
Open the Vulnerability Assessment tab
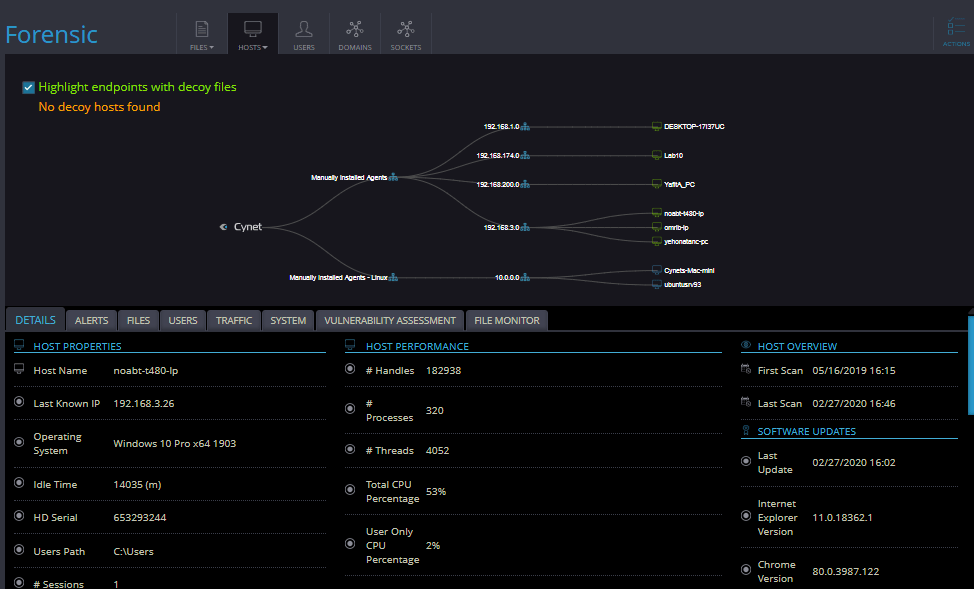tap(390, 320)
